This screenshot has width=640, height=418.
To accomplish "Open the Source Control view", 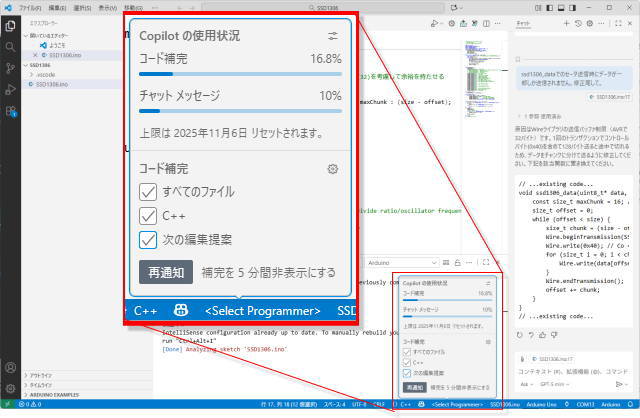I will tap(11, 69).
